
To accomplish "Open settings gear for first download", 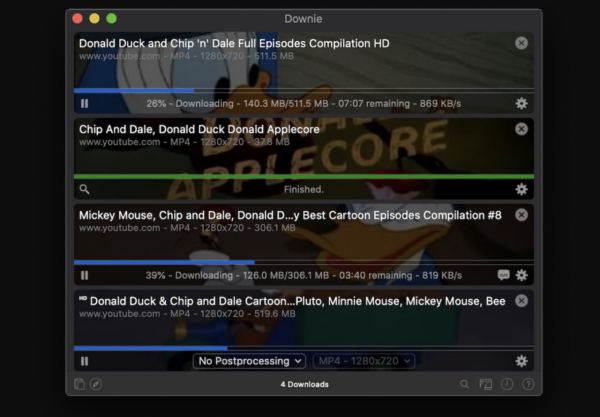I will (x=521, y=103).
